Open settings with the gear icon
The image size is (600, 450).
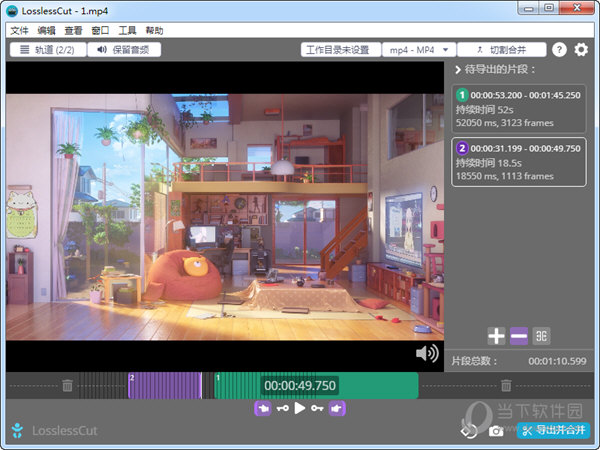tap(581, 50)
